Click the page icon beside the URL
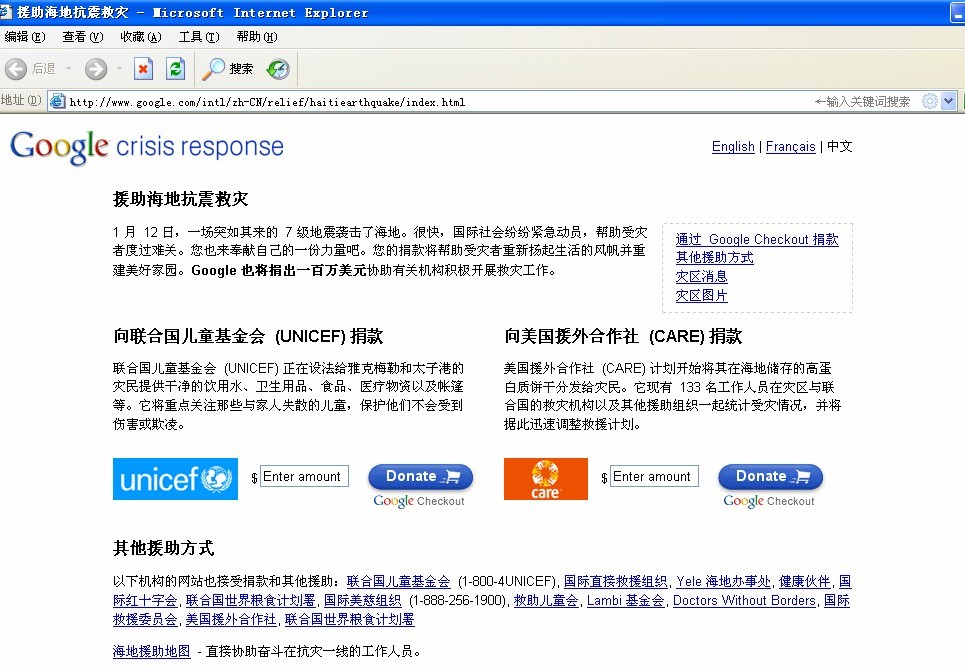The width and height of the screenshot is (965, 668). pyautogui.click(x=57, y=101)
